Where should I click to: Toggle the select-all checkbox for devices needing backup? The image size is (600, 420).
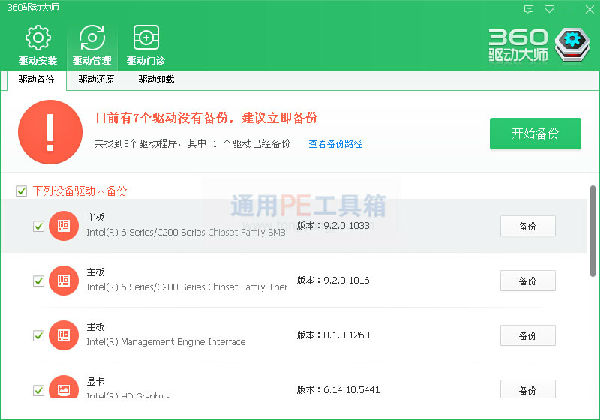pos(21,190)
